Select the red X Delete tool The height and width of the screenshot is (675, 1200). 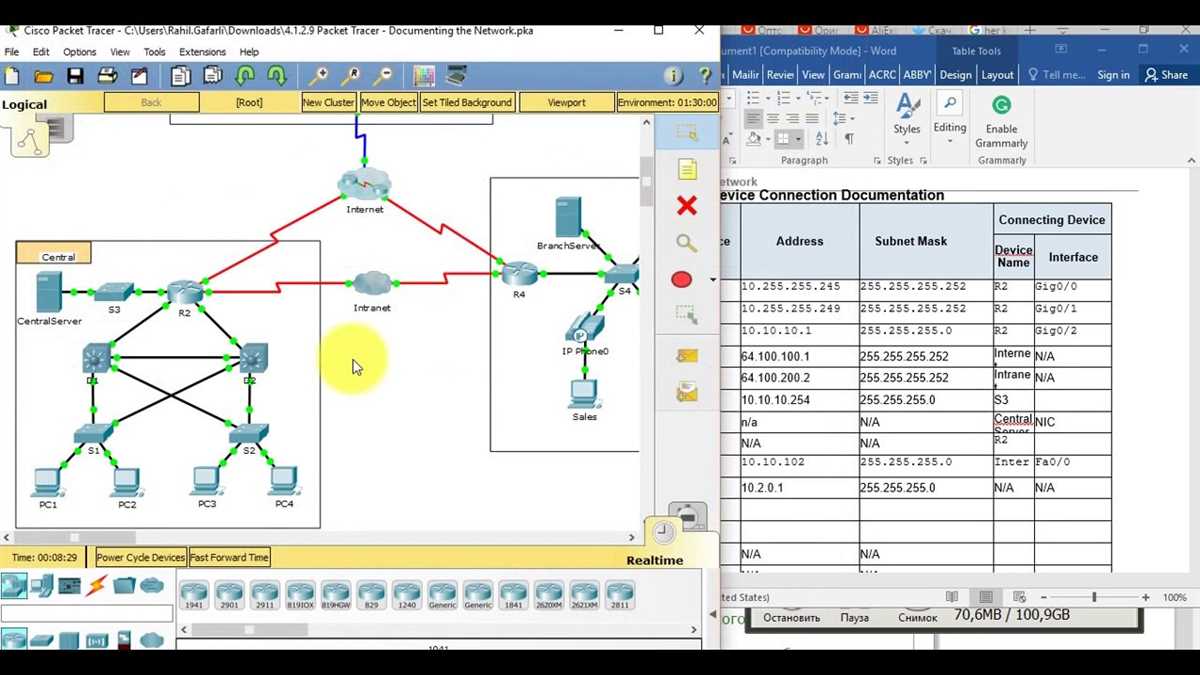pyautogui.click(x=686, y=205)
